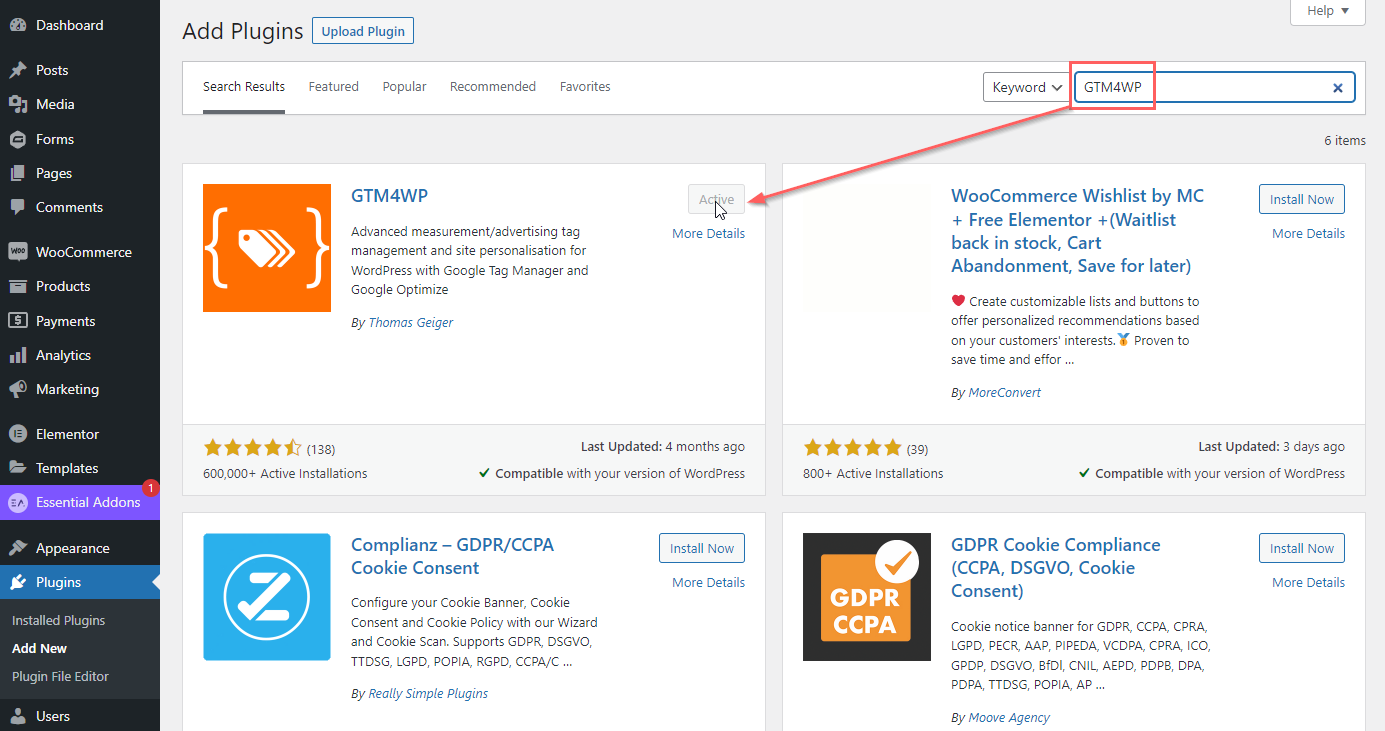Install WooCommerce Wishlist by MC plugin
This screenshot has width=1385, height=731.
coord(1302,199)
